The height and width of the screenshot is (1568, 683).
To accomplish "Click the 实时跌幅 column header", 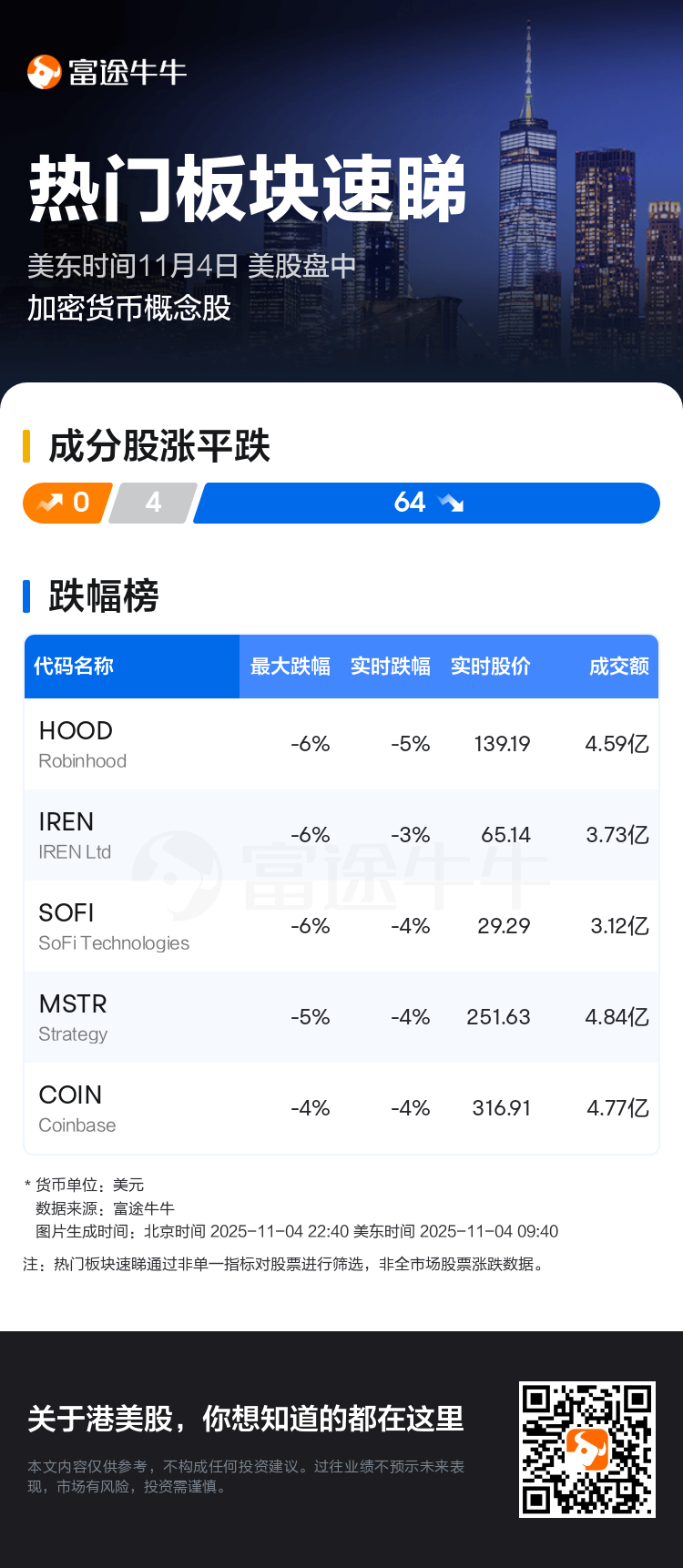I will (x=391, y=667).
